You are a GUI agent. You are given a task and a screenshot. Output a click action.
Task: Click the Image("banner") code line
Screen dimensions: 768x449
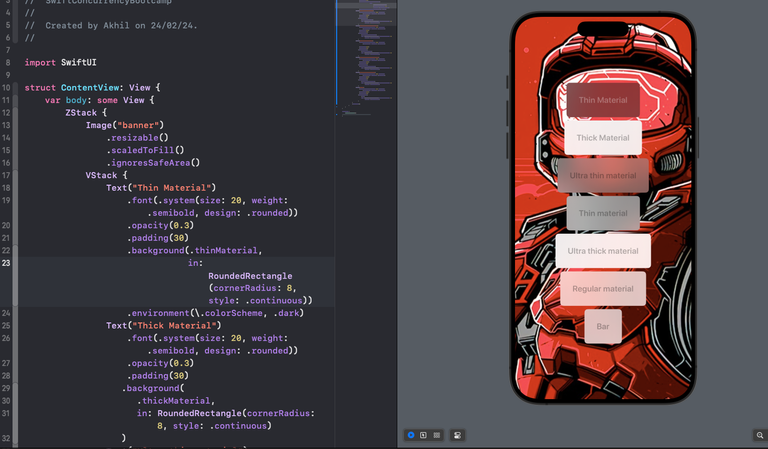(125, 125)
